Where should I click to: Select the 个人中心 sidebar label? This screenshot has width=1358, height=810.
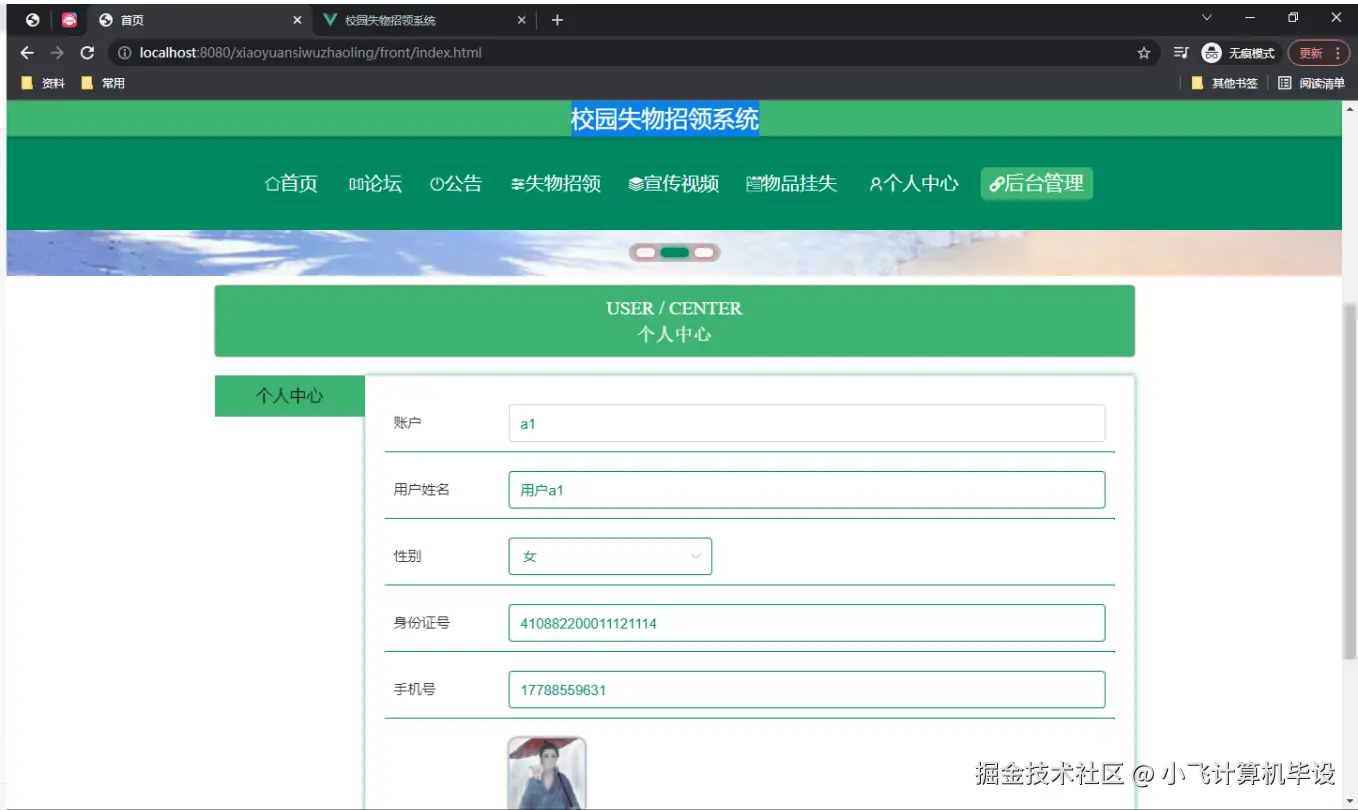289,395
